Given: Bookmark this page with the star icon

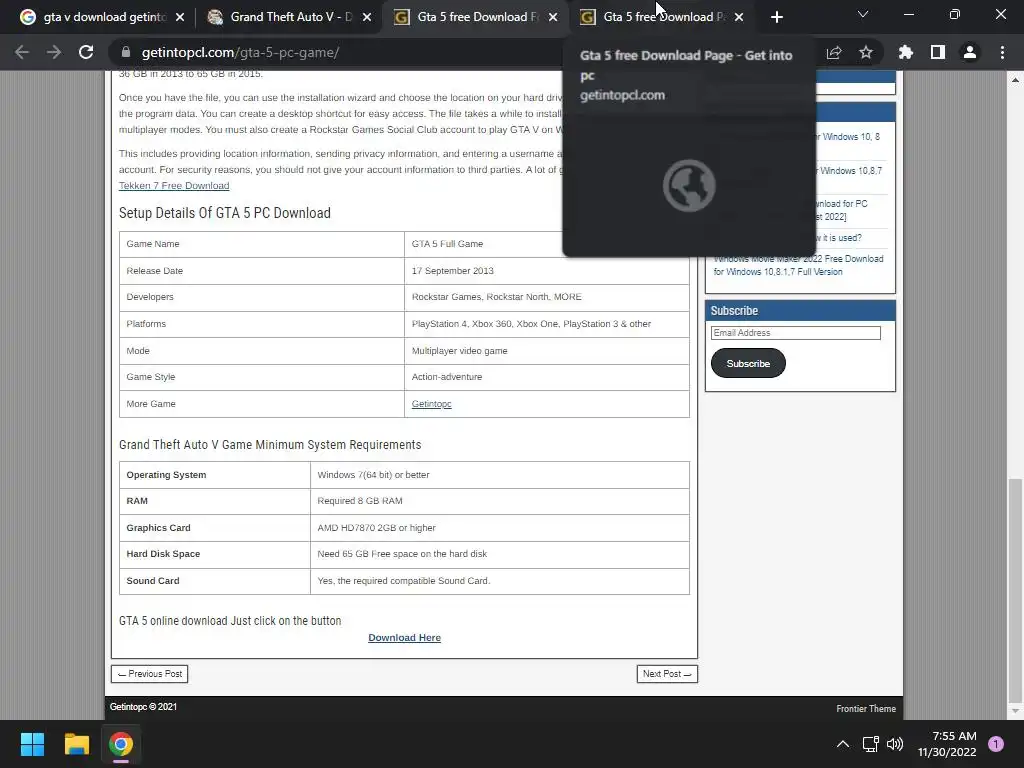Looking at the screenshot, I should coord(866,52).
